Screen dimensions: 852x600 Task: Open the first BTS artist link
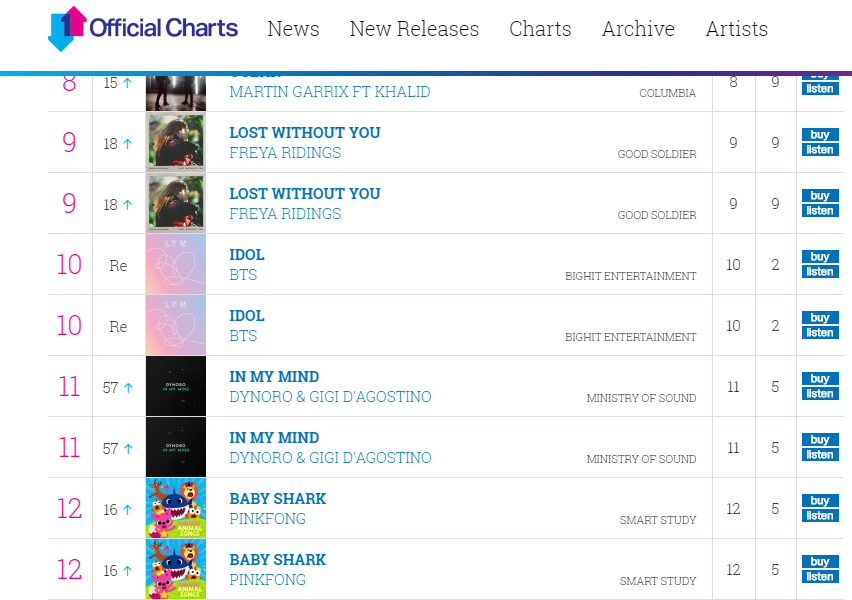point(243,274)
